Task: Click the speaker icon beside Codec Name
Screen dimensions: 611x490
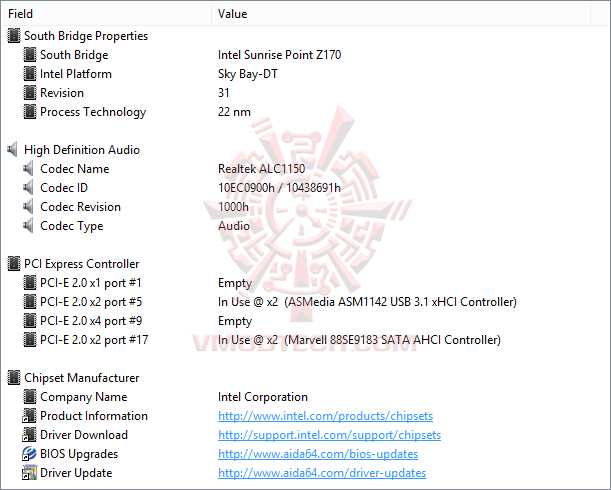Action: point(28,169)
